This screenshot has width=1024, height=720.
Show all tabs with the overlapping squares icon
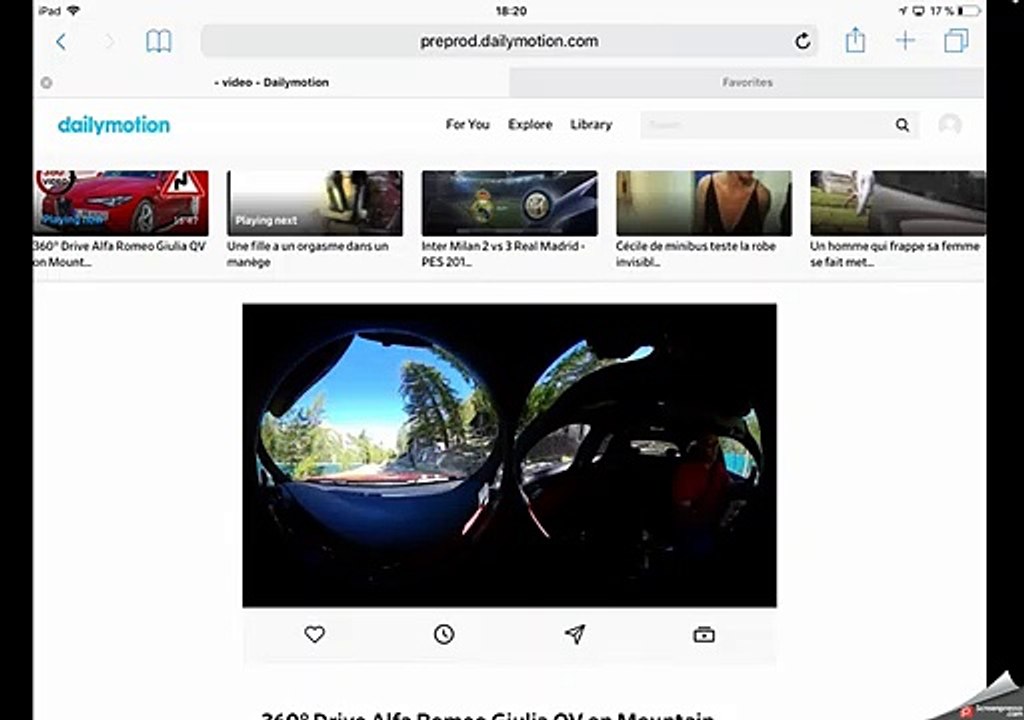956,41
